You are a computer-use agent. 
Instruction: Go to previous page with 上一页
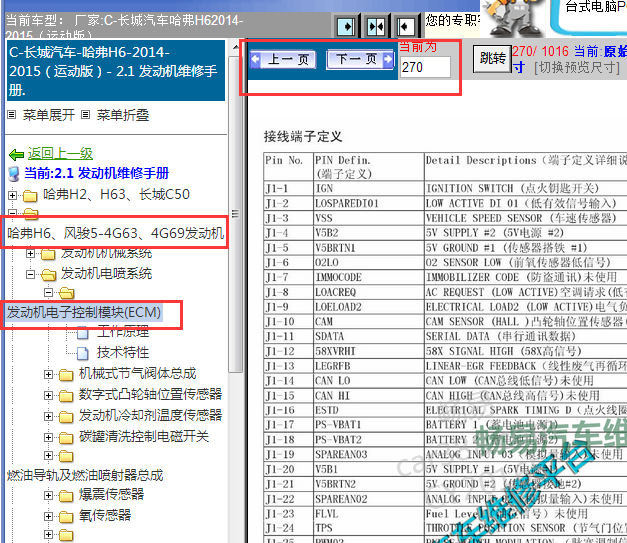pos(283,60)
